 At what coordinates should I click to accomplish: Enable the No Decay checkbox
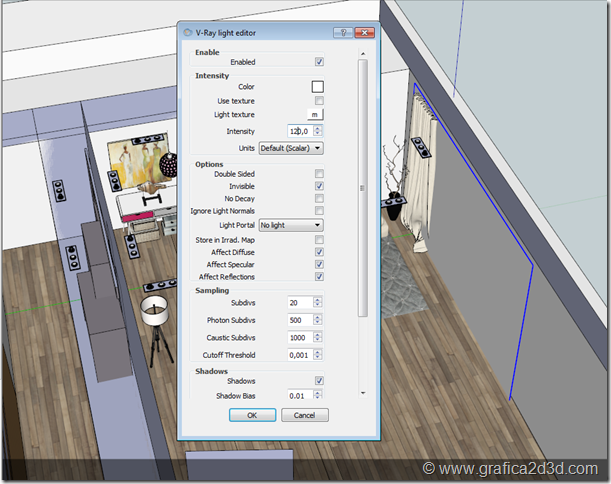[x=319, y=199]
